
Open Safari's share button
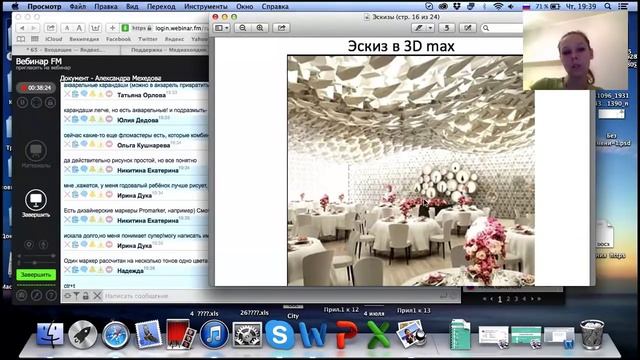pos(51,28)
